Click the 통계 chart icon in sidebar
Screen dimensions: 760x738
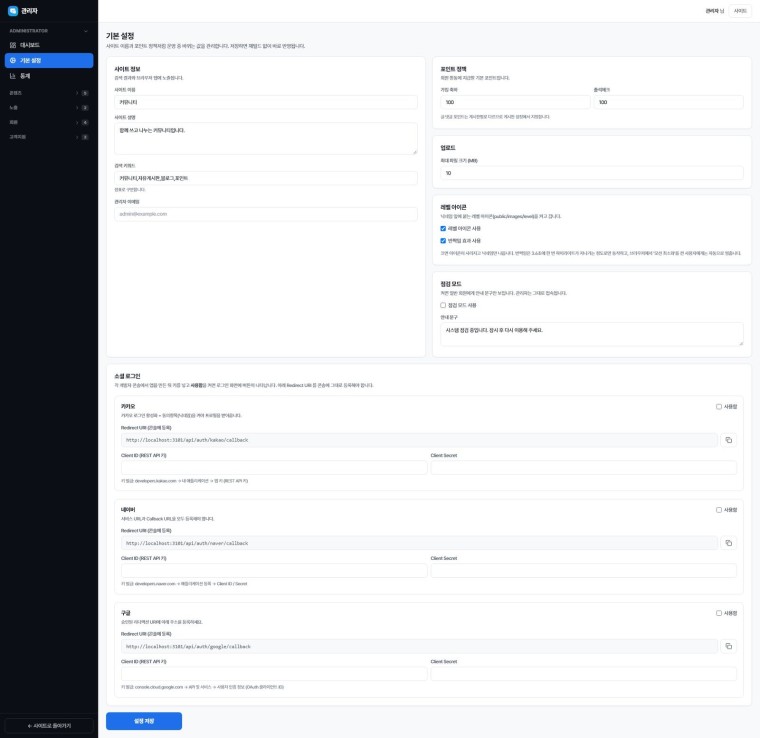click(13, 76)
